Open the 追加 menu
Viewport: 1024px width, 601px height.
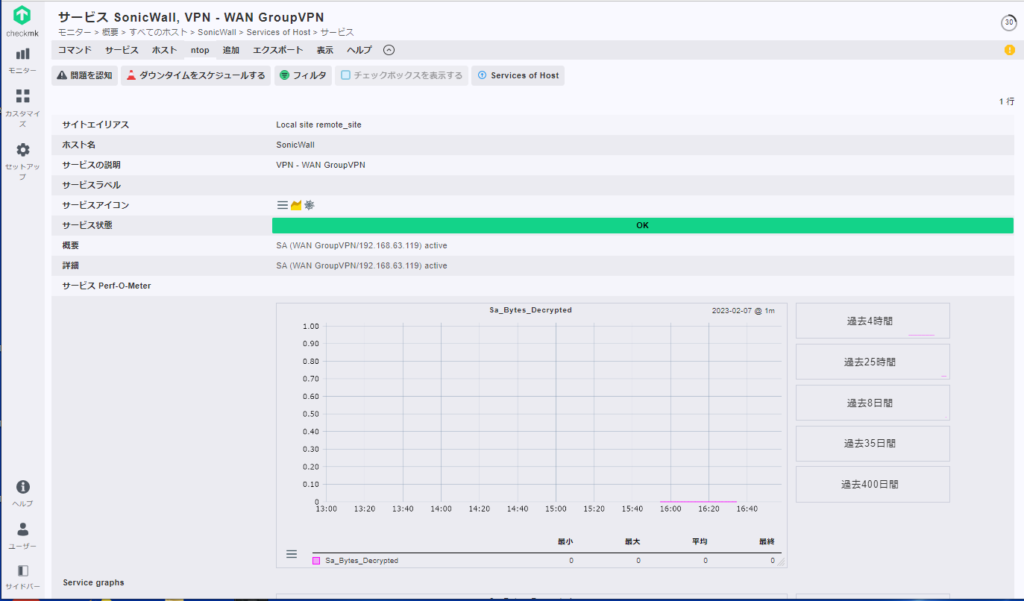click(x=231, y=50)
